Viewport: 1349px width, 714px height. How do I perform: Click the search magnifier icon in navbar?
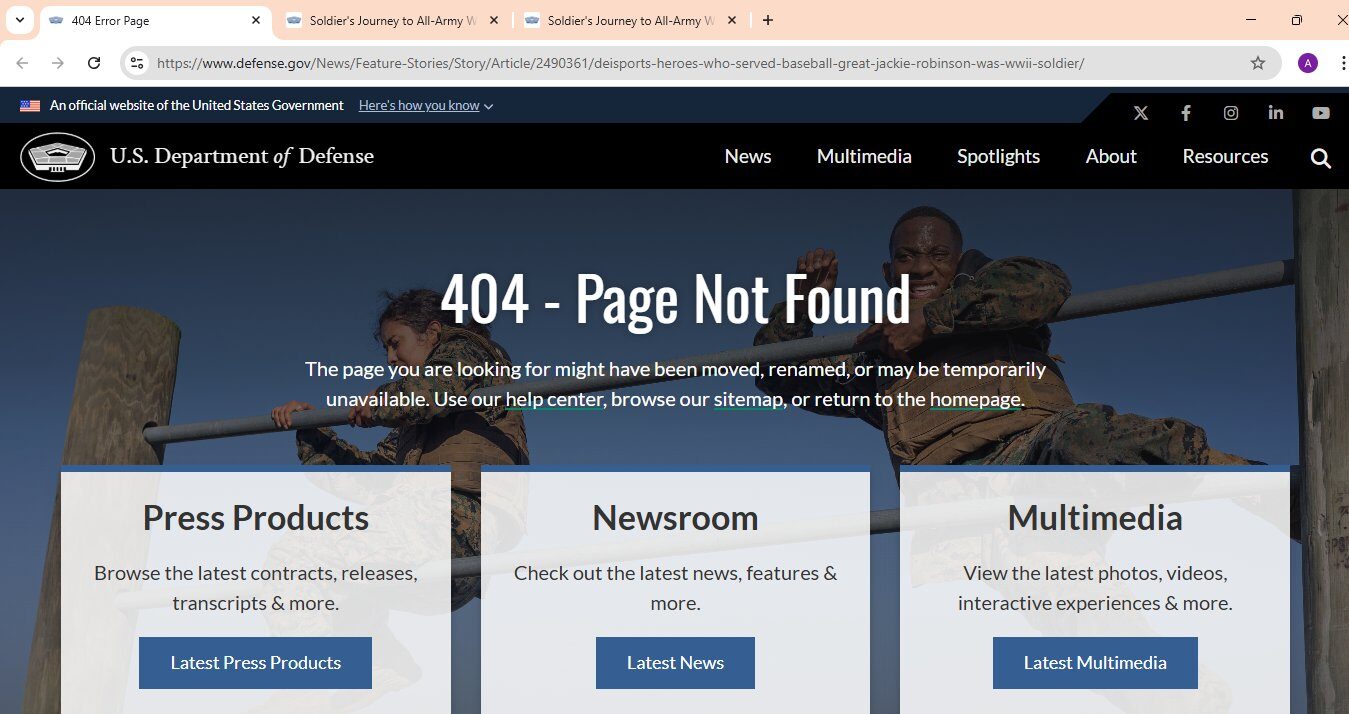click(x=1321, y=158)
